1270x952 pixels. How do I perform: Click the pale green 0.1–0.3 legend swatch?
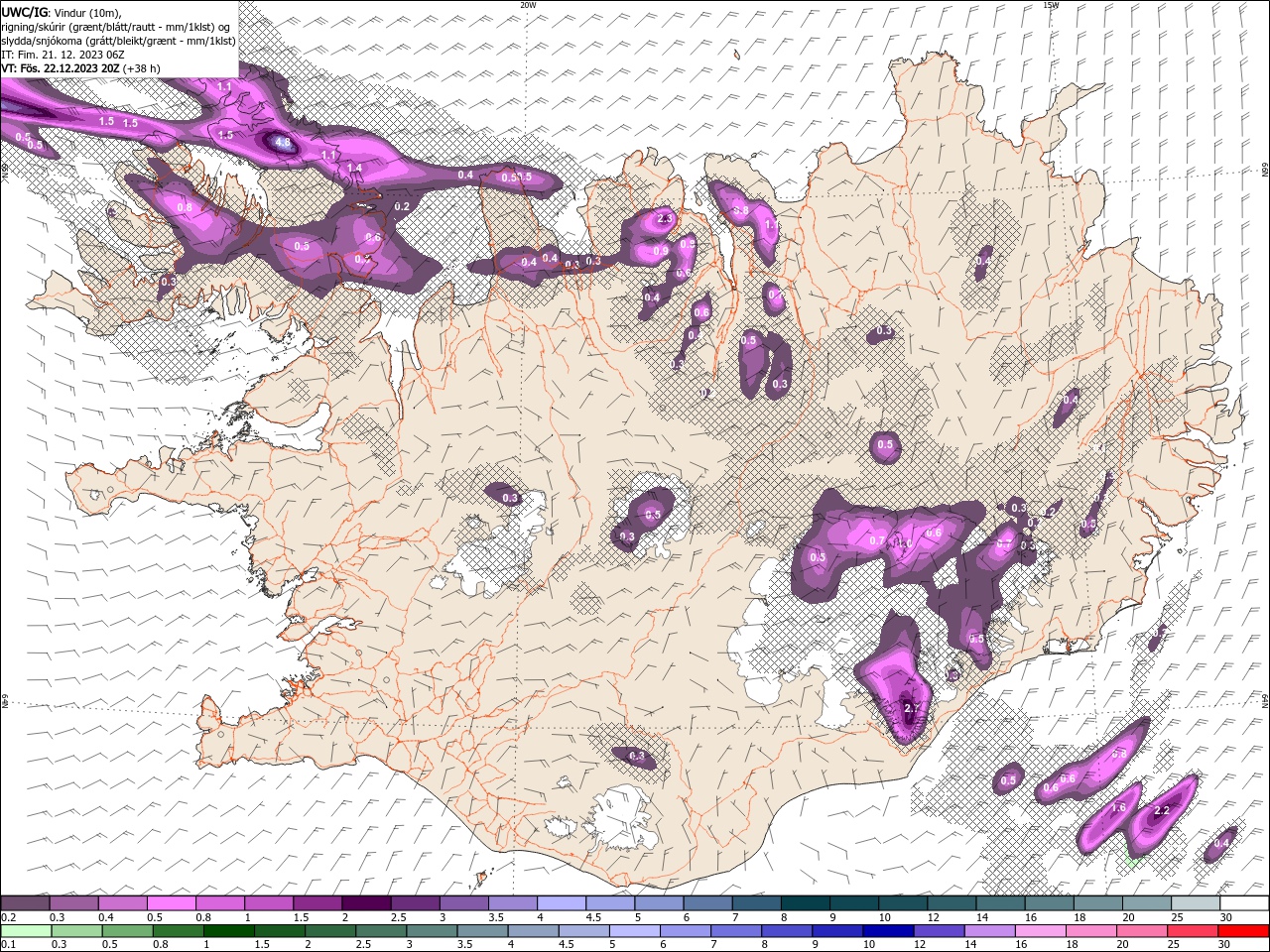click(26, 930)
